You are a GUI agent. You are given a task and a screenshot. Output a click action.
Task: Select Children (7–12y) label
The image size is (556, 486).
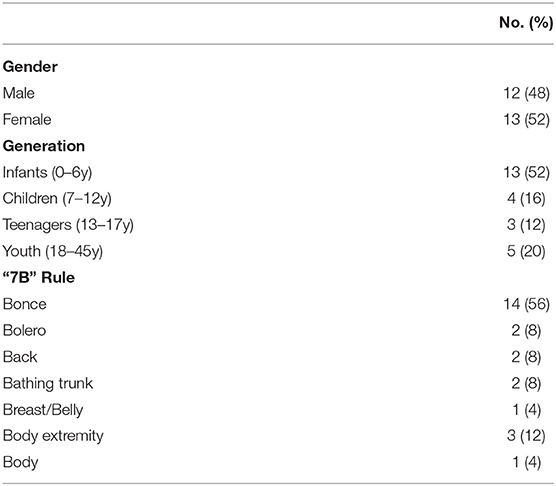point(57,199)
